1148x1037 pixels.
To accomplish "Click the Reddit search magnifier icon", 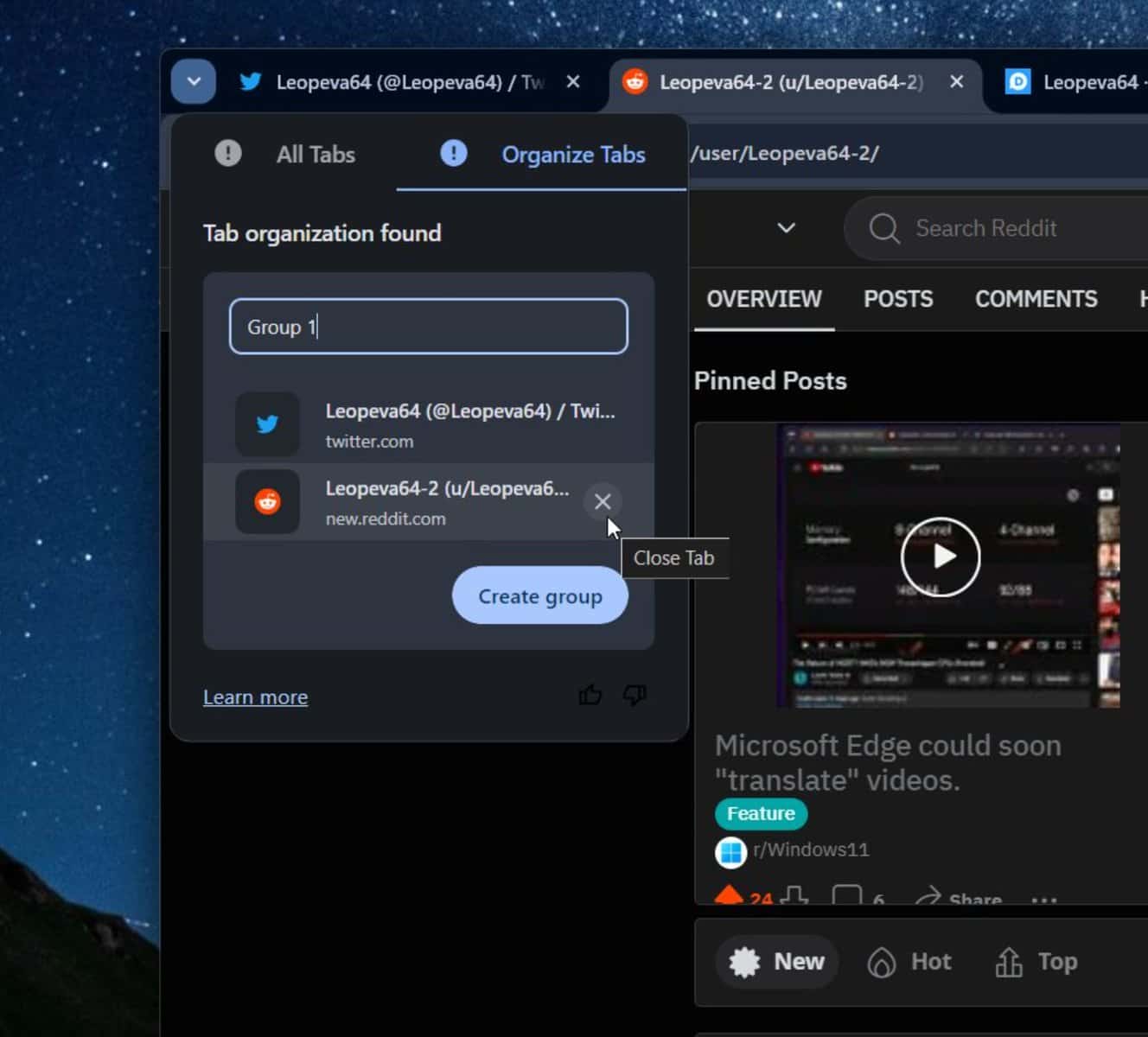I will click(884, 229).
